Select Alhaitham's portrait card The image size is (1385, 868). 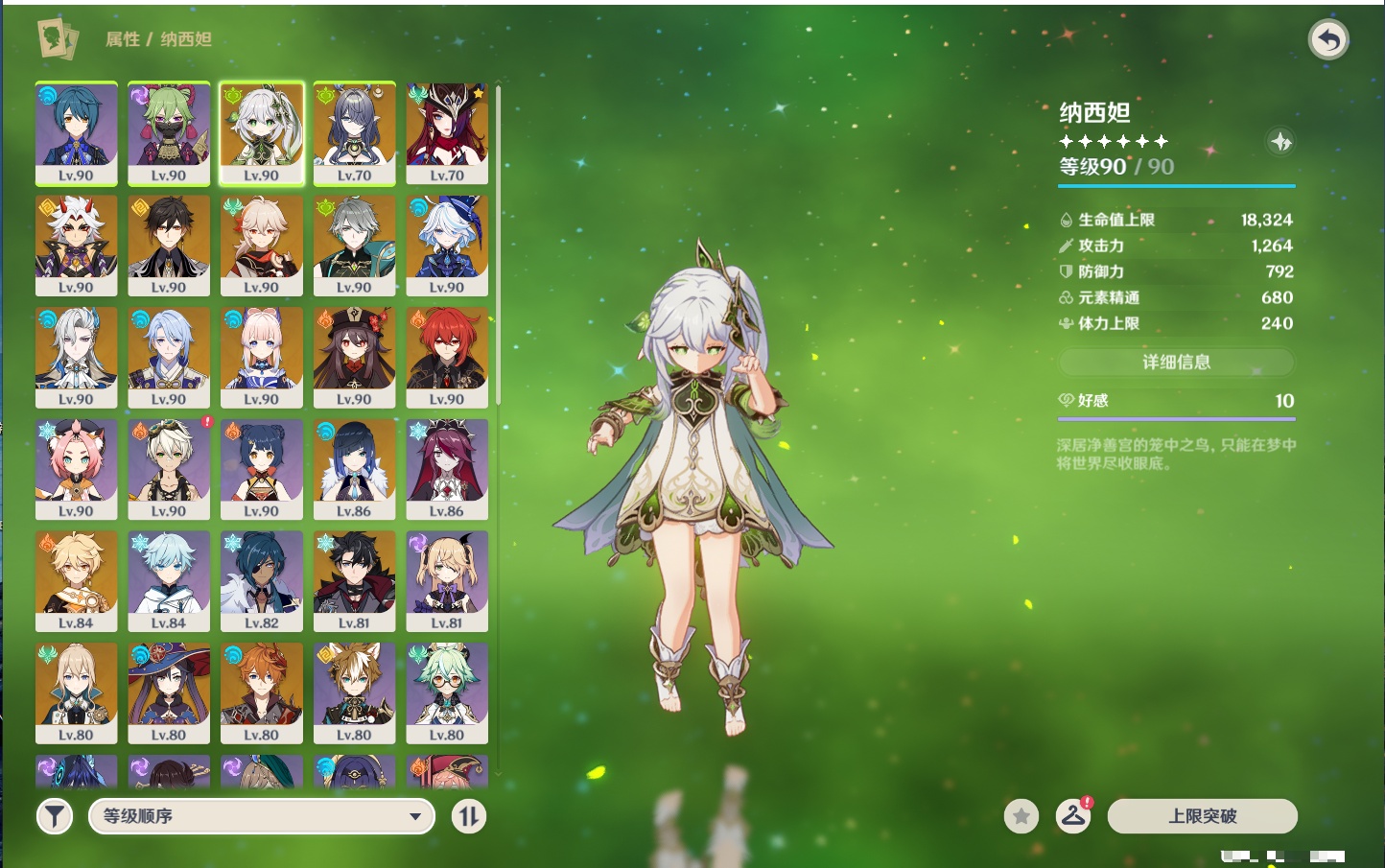click(354, 246)
